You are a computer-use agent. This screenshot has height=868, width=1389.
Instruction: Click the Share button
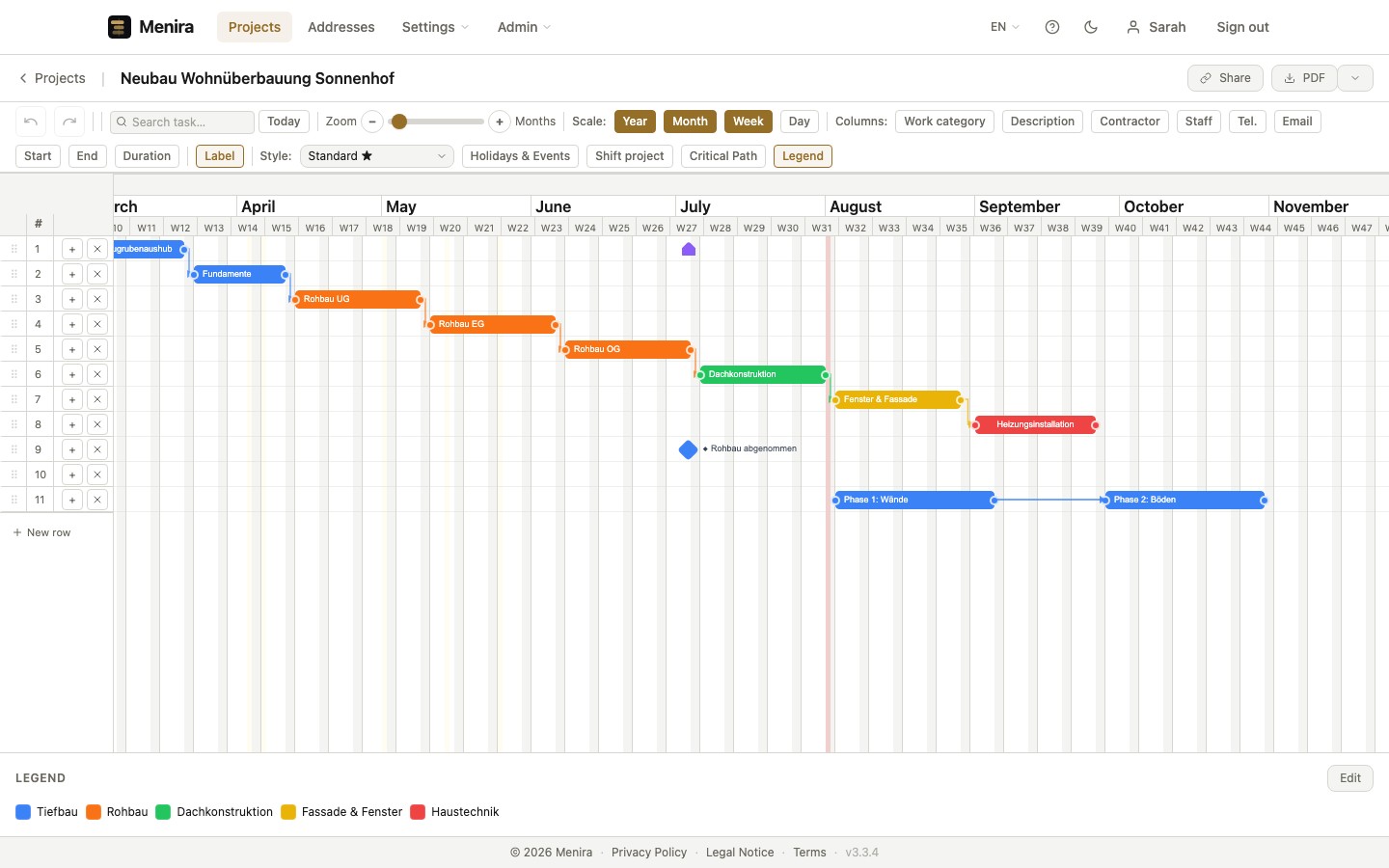pyautogui.click(x=1225, y=78)
